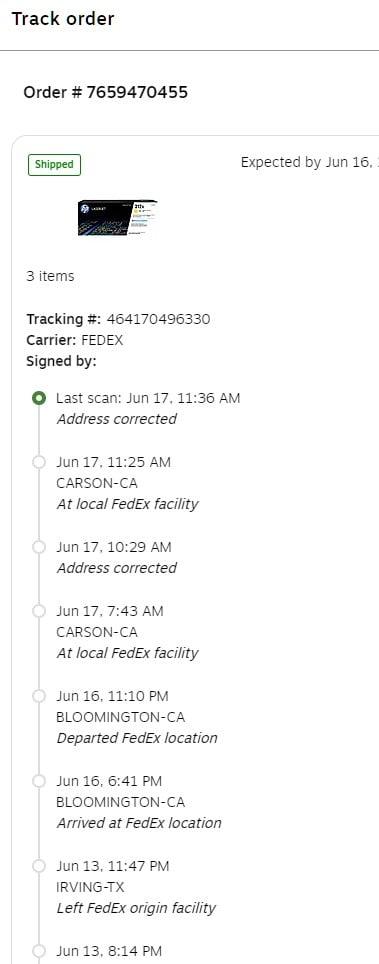Click the Signed by label
The height and width of the screenshot is (964, 379).
[61, 362]
